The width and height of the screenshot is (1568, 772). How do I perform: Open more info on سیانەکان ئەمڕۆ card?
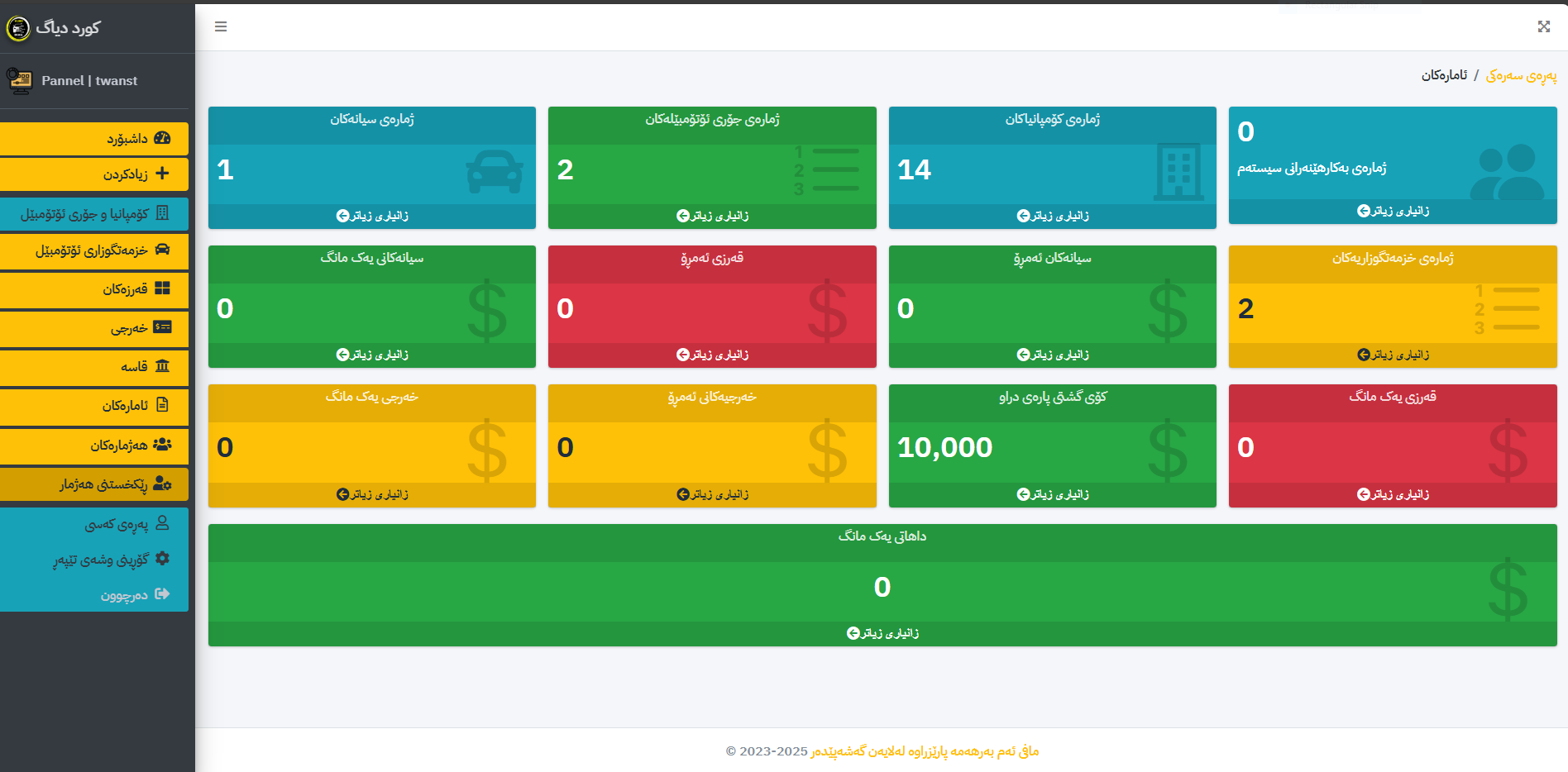coord(1053,355)
